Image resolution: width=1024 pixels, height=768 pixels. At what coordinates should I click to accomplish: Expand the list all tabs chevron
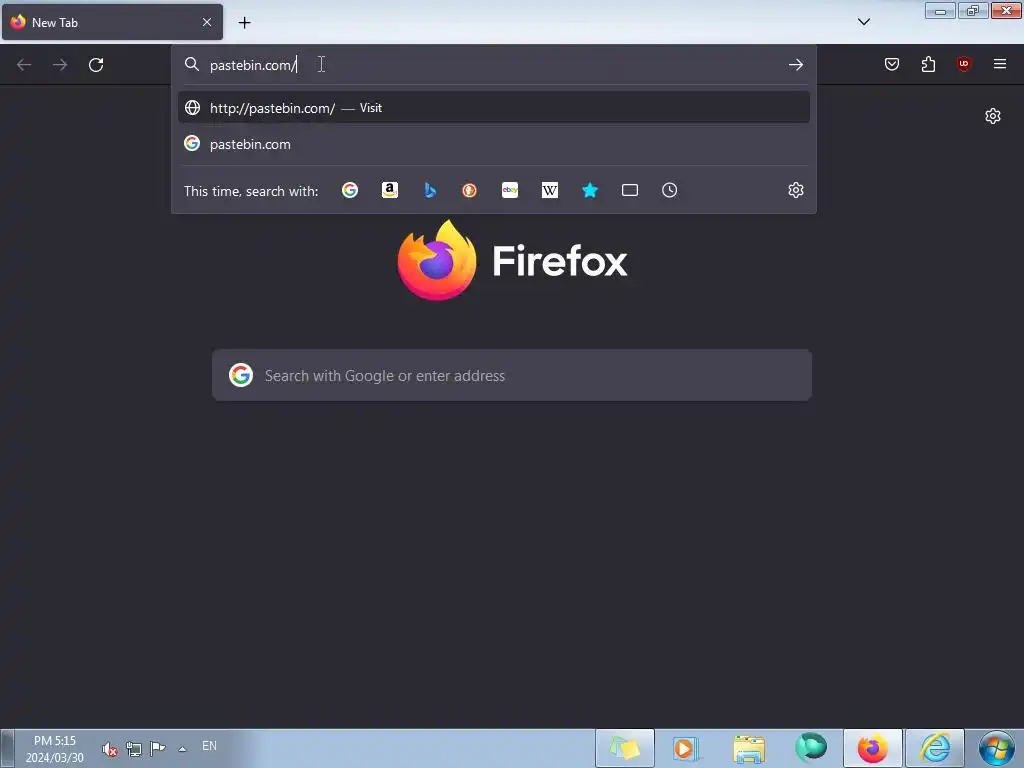click(x=863, y=22)
